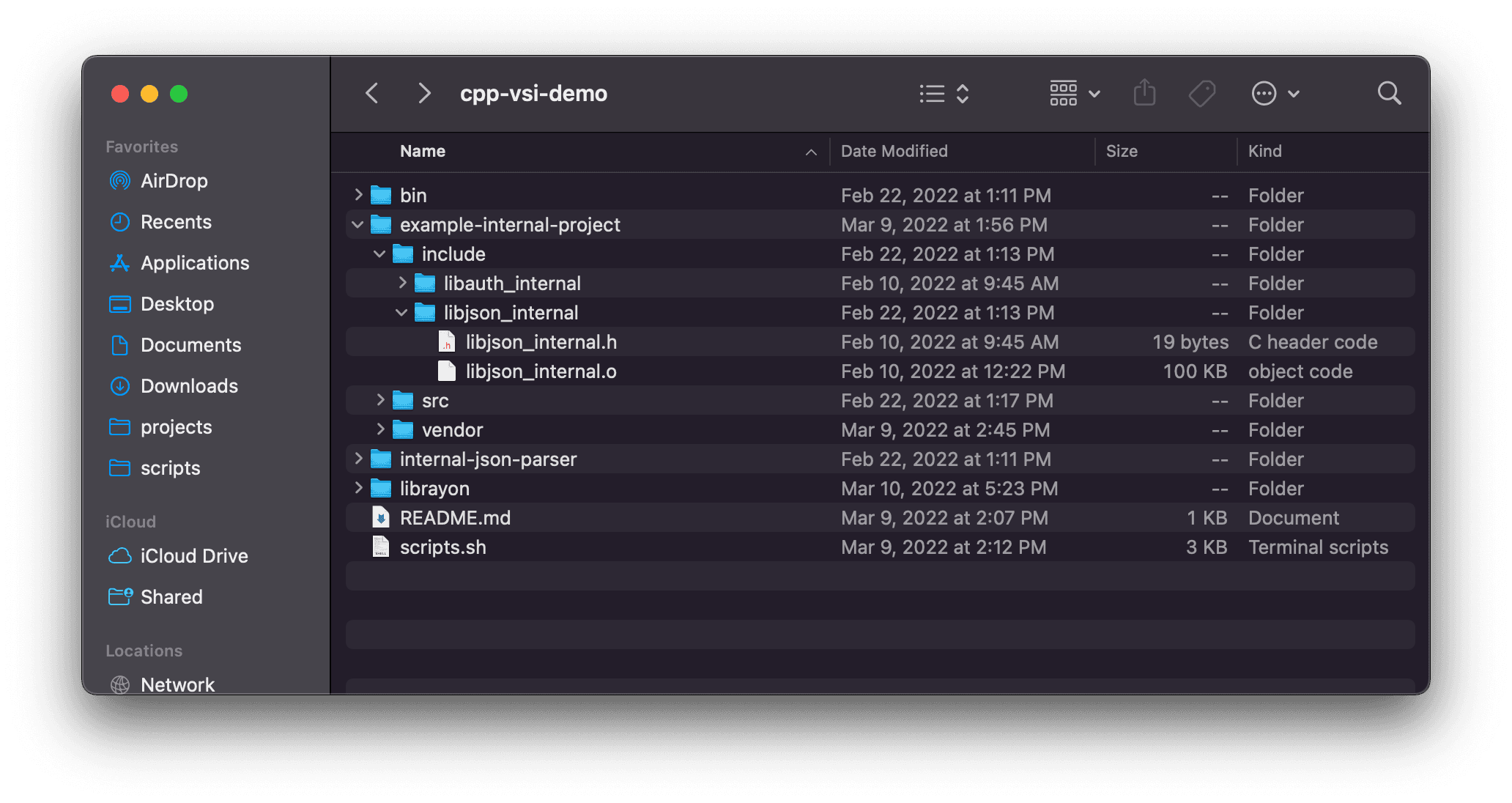Image resolution: width=1512 pixels, height=803 pixels.
Task: Navigate back using the back arrow
Action: click(x=371, y=93)
